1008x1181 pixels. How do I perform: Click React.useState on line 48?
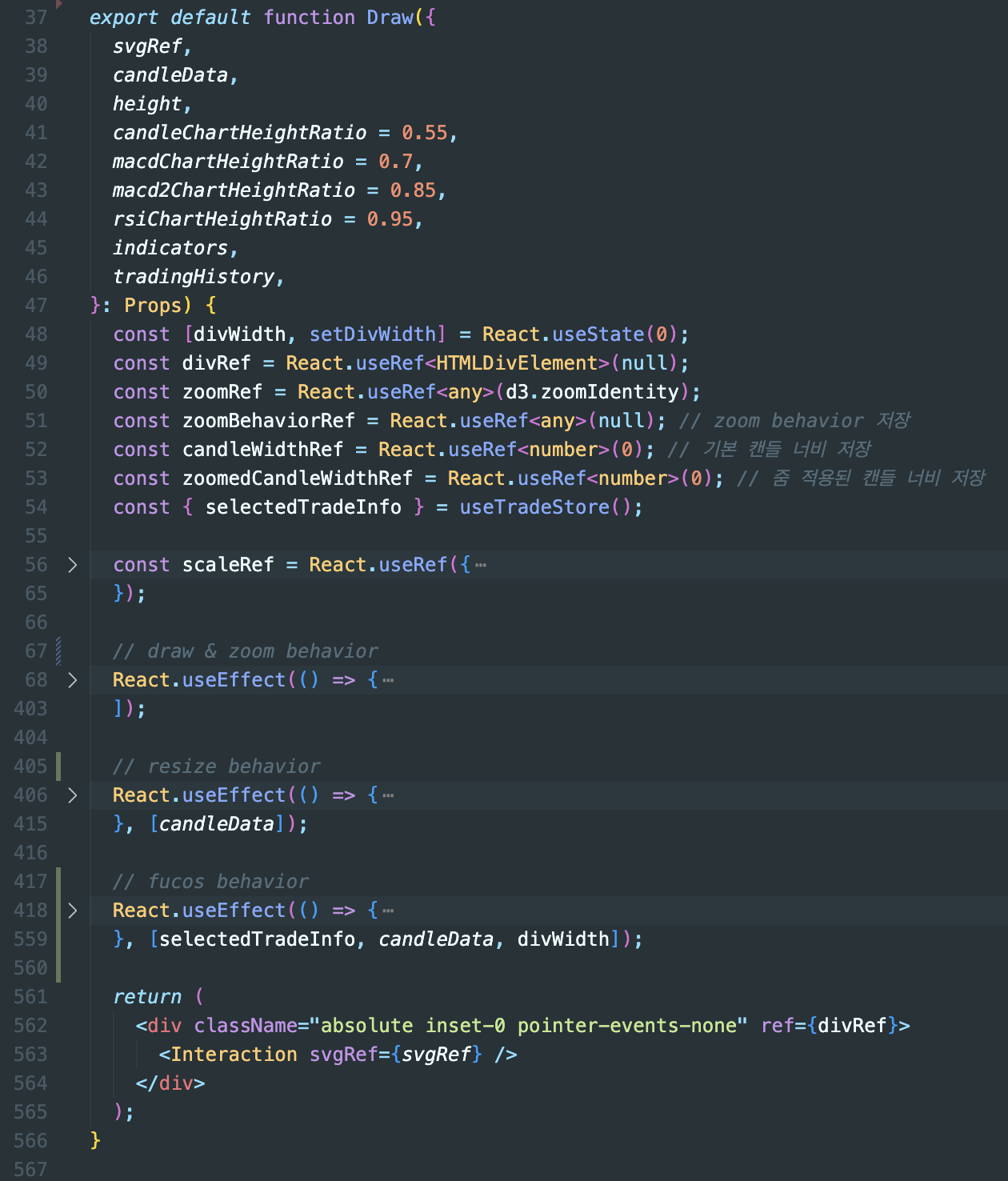563,334
